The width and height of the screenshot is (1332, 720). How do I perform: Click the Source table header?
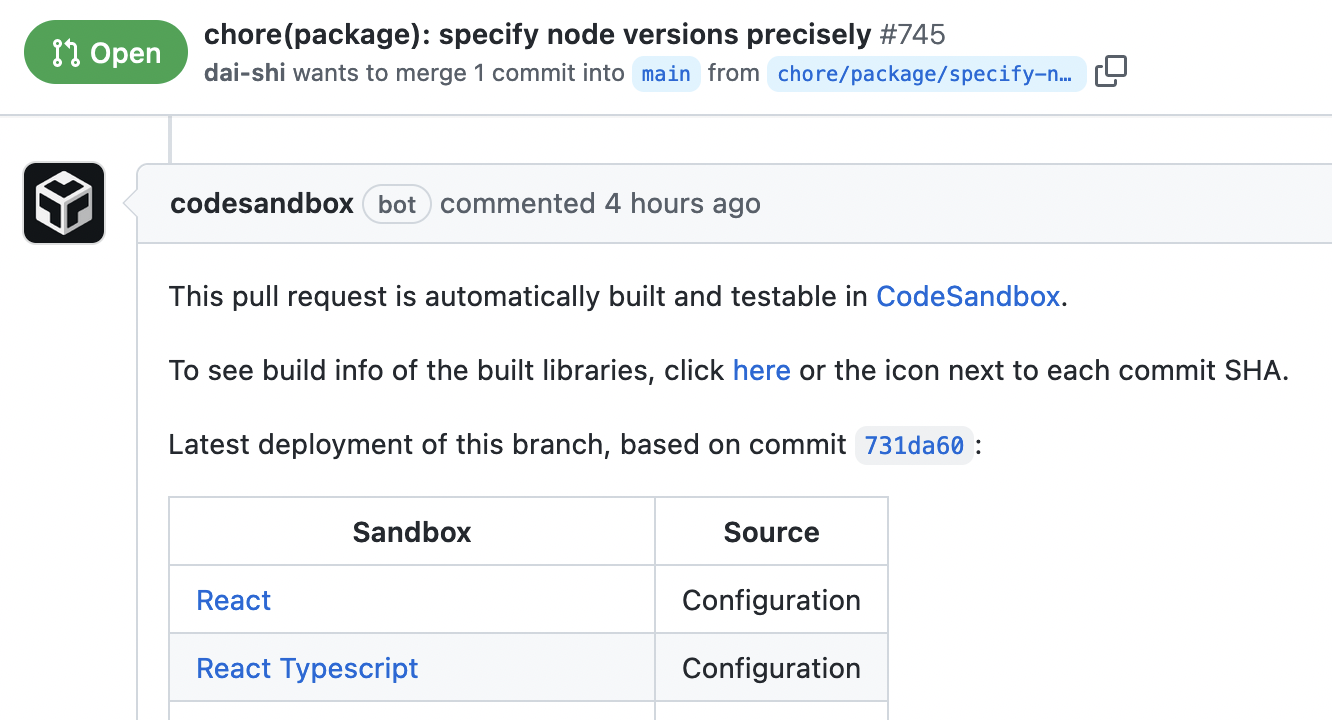click(770, 531)
